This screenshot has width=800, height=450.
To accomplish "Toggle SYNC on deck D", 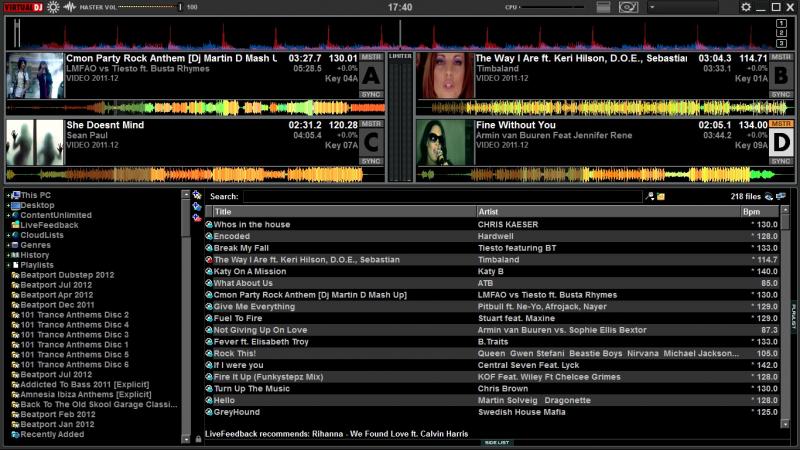I will (x=781, y=161).
